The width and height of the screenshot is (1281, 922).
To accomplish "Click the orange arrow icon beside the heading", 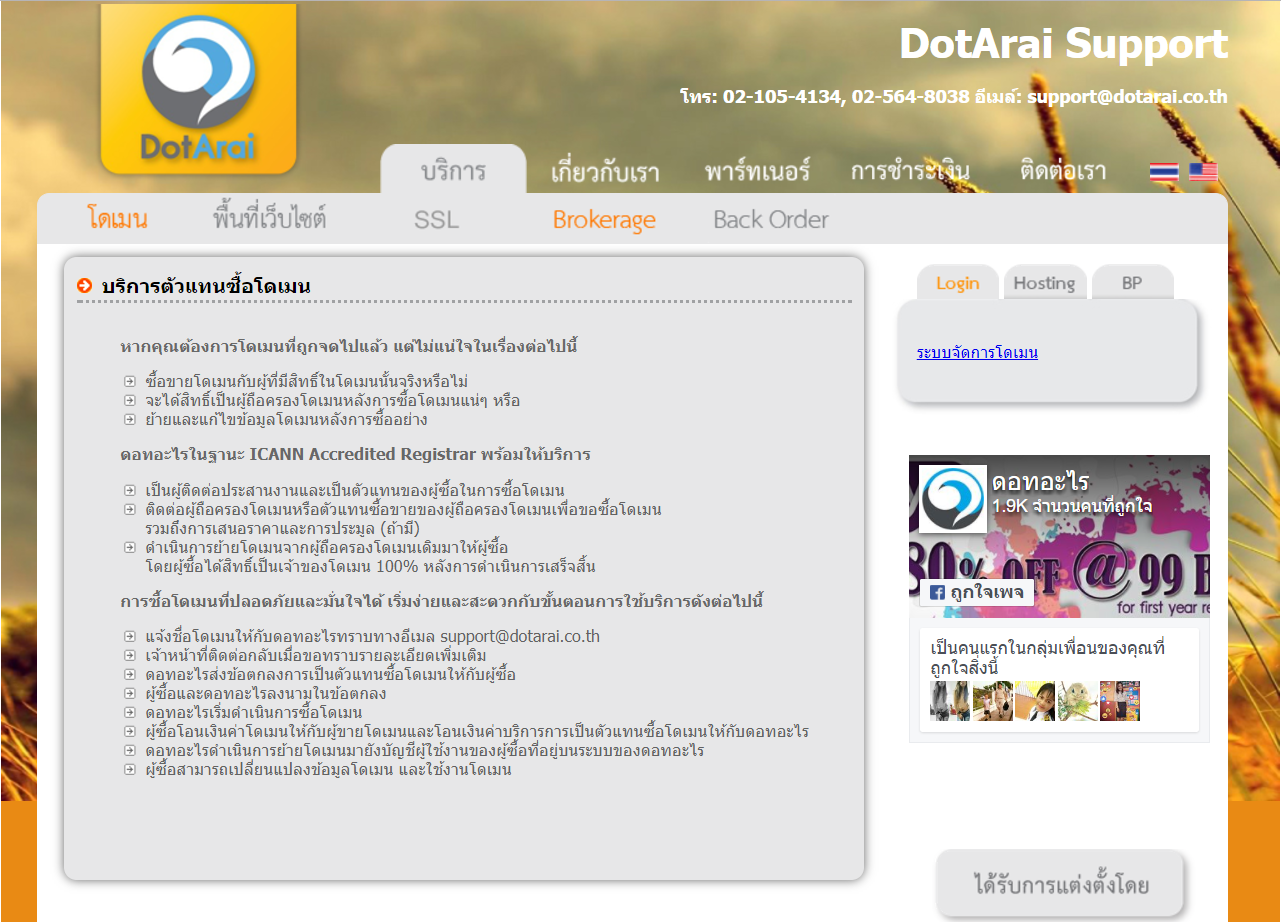I will pos(85,286).
